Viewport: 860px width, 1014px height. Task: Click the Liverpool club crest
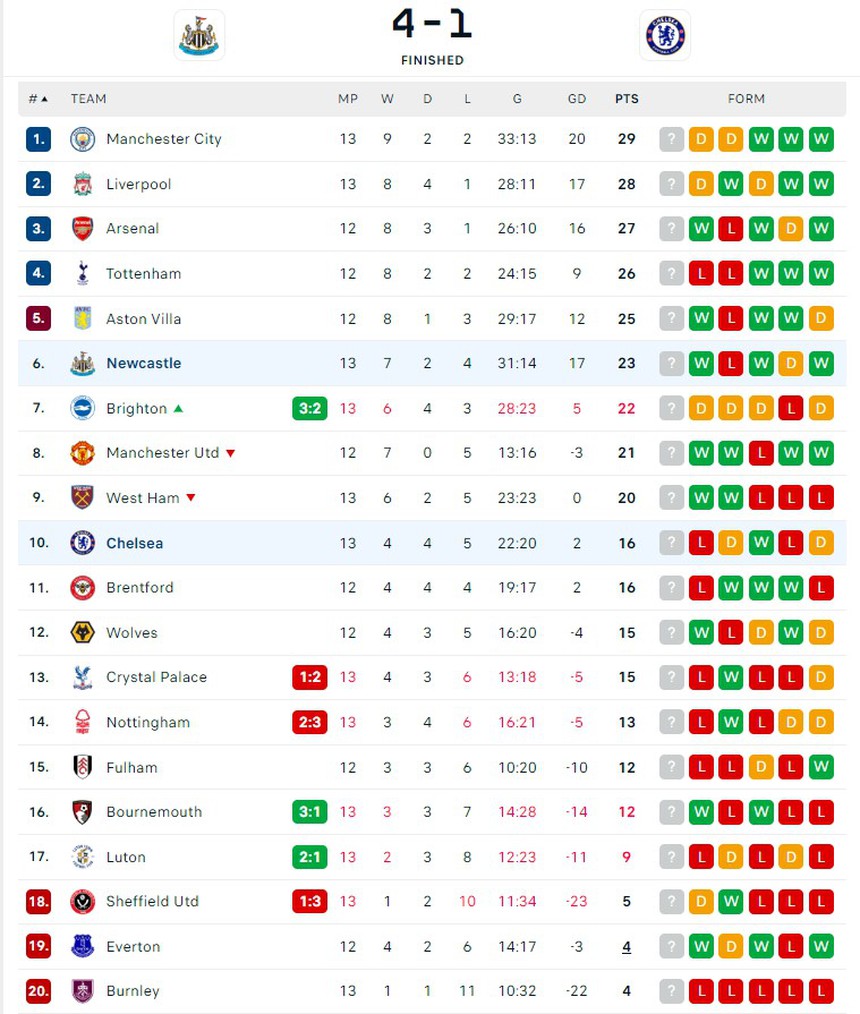pos(82,184)
